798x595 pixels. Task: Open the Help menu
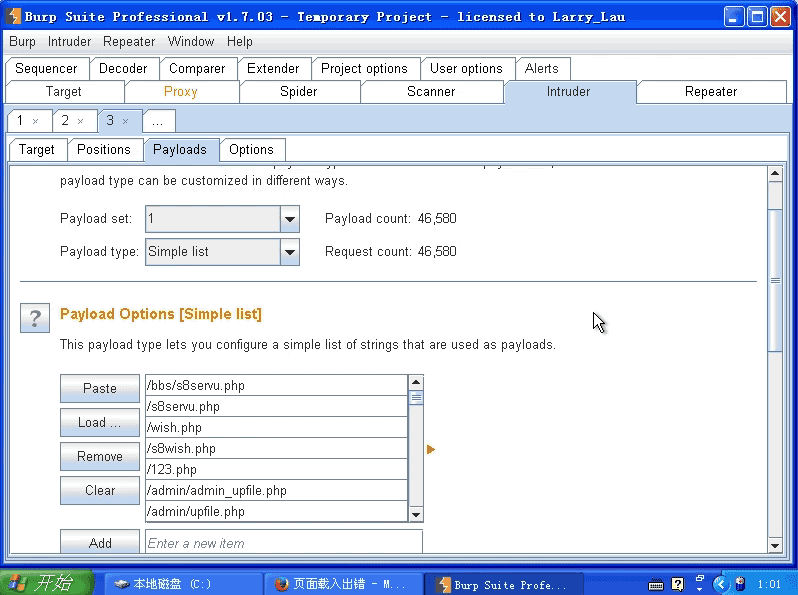click(239, 42)
